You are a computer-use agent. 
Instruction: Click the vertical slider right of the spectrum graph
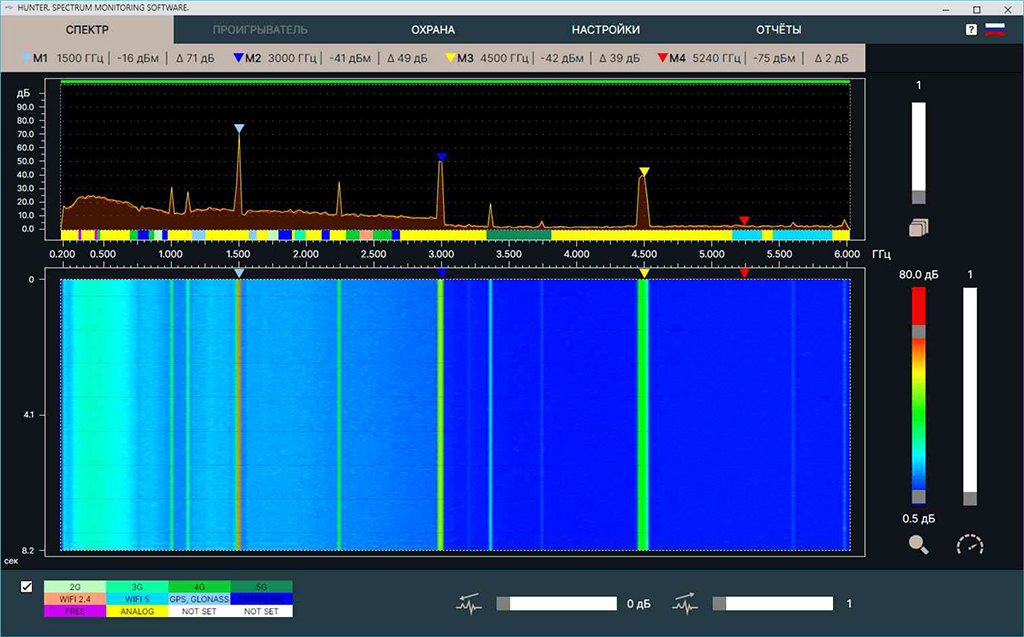(918, 153)
